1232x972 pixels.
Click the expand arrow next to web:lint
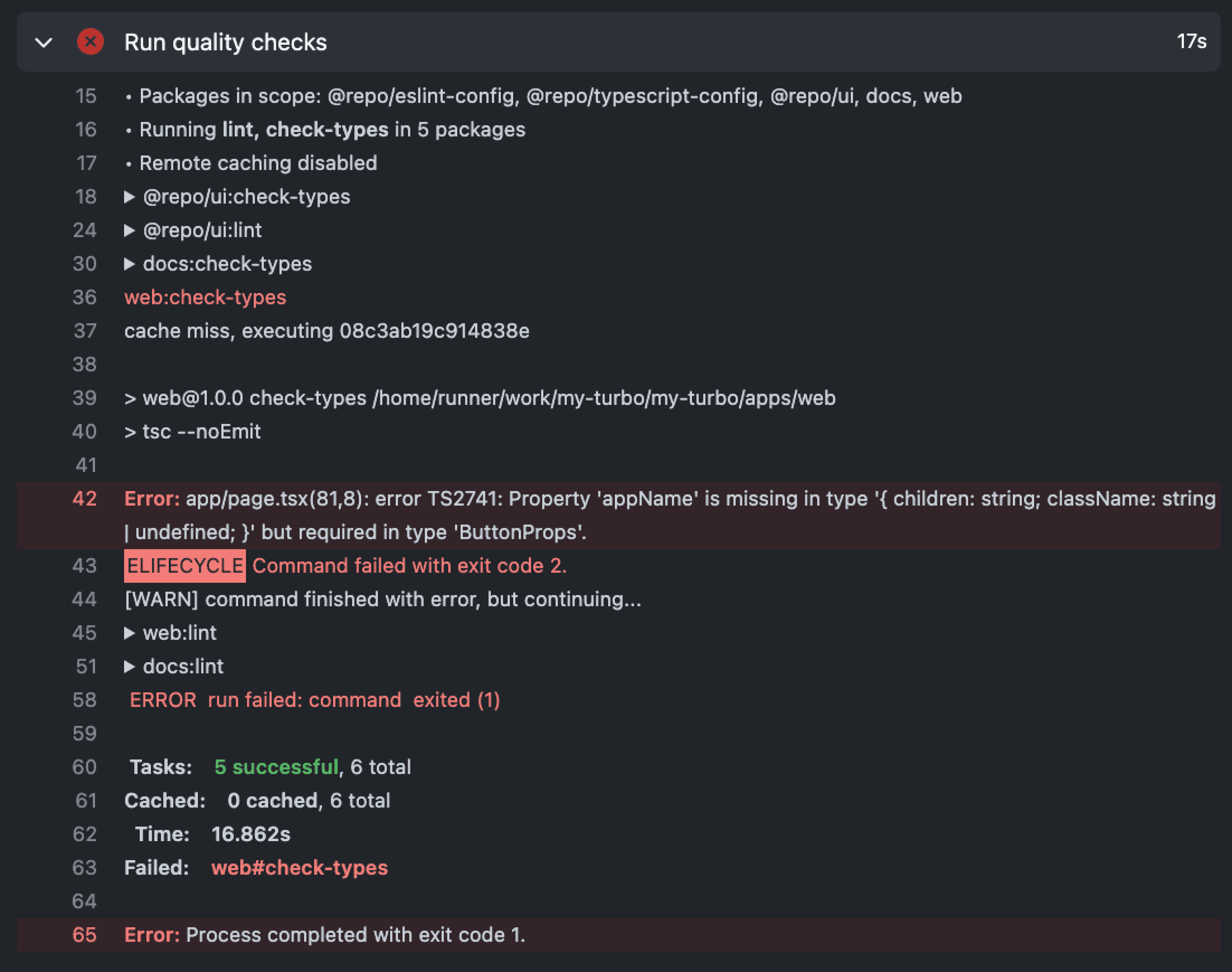pyautogui.click(x=130, y=632)
